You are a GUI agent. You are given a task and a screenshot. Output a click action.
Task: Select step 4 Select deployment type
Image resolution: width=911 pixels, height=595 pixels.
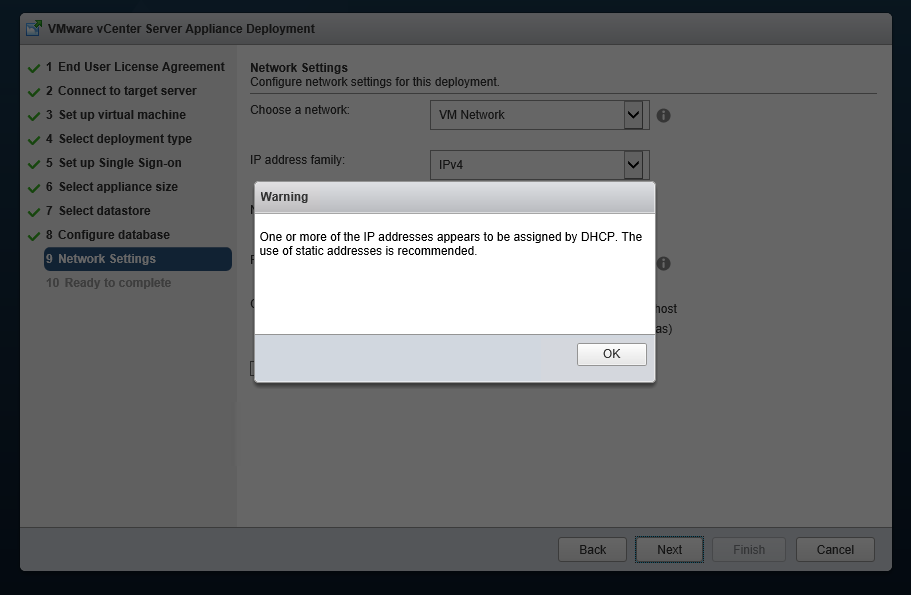[119, 139]
